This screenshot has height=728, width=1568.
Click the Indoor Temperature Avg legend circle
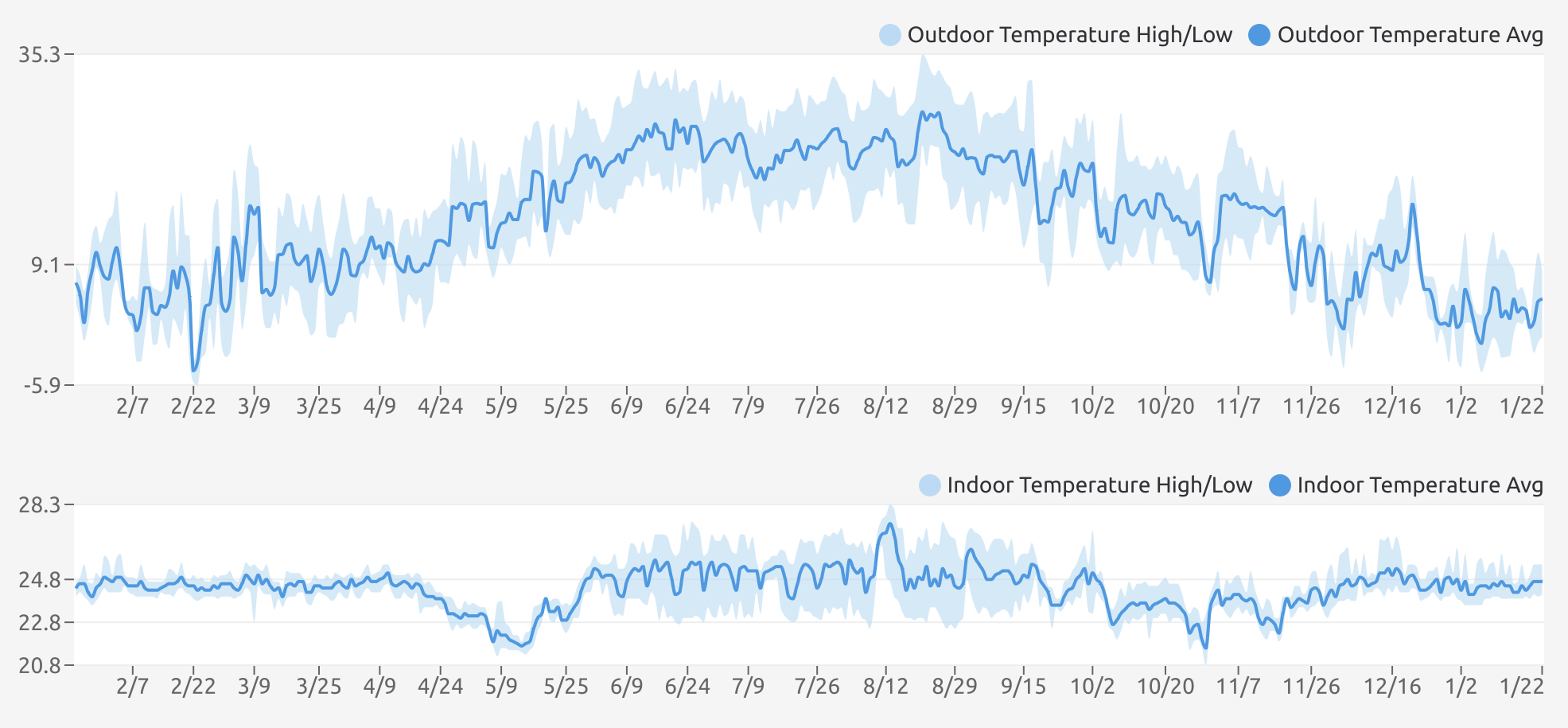pyautogui.click(x=1279, y=485)
